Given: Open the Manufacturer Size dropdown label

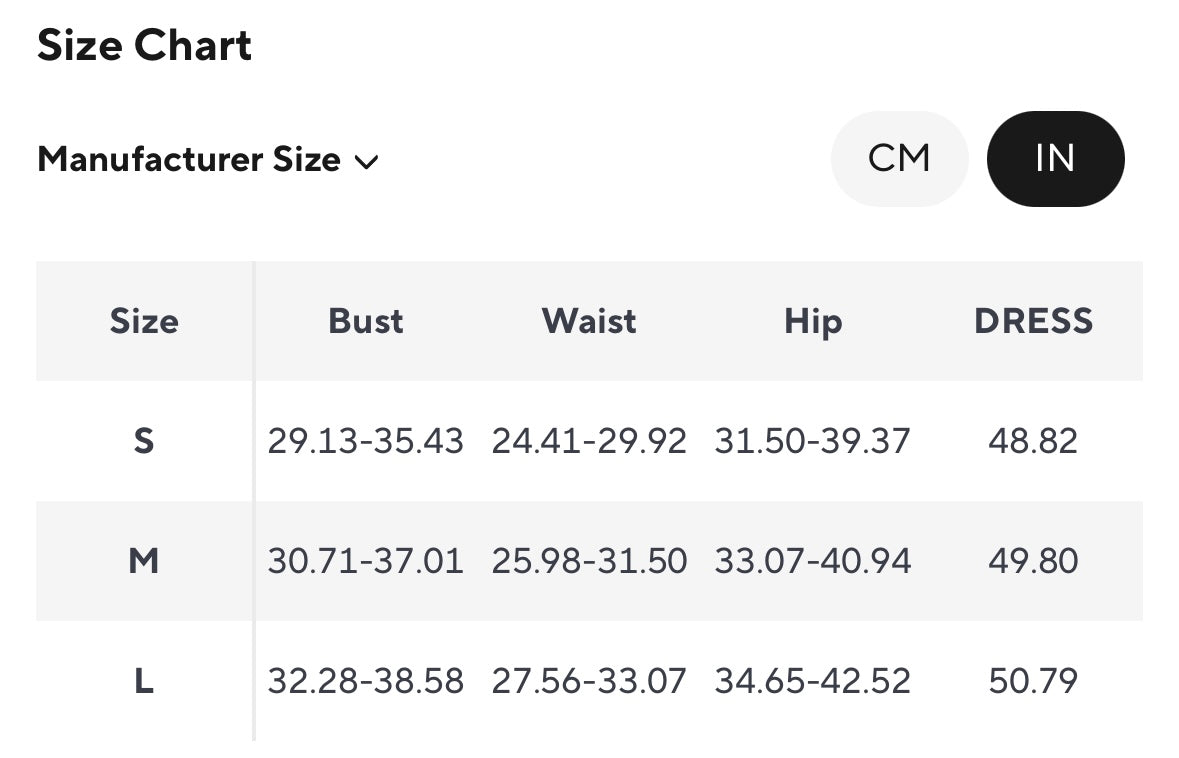Looking at the screenshot, I should pyautogui.click(x=189, y=159).
